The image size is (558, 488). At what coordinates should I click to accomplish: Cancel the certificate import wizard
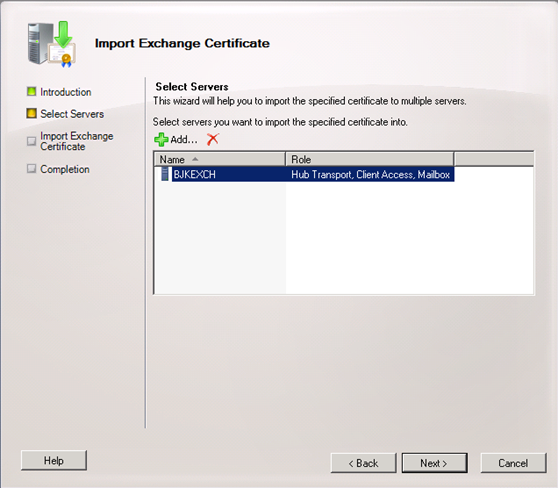[513, 463]
